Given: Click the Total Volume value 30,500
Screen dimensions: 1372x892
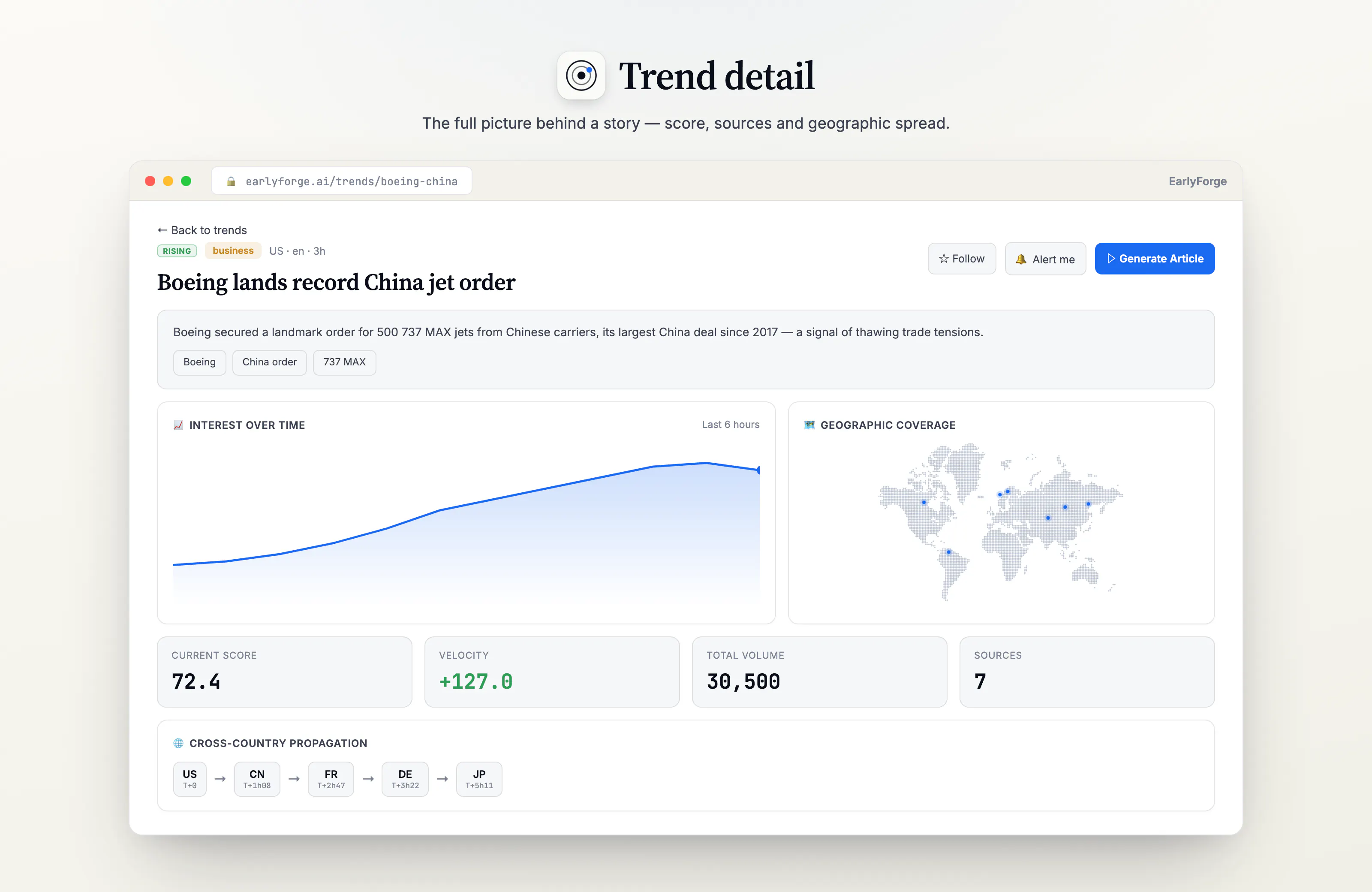Looking at the screenshot, I should (x=743, y=681).
